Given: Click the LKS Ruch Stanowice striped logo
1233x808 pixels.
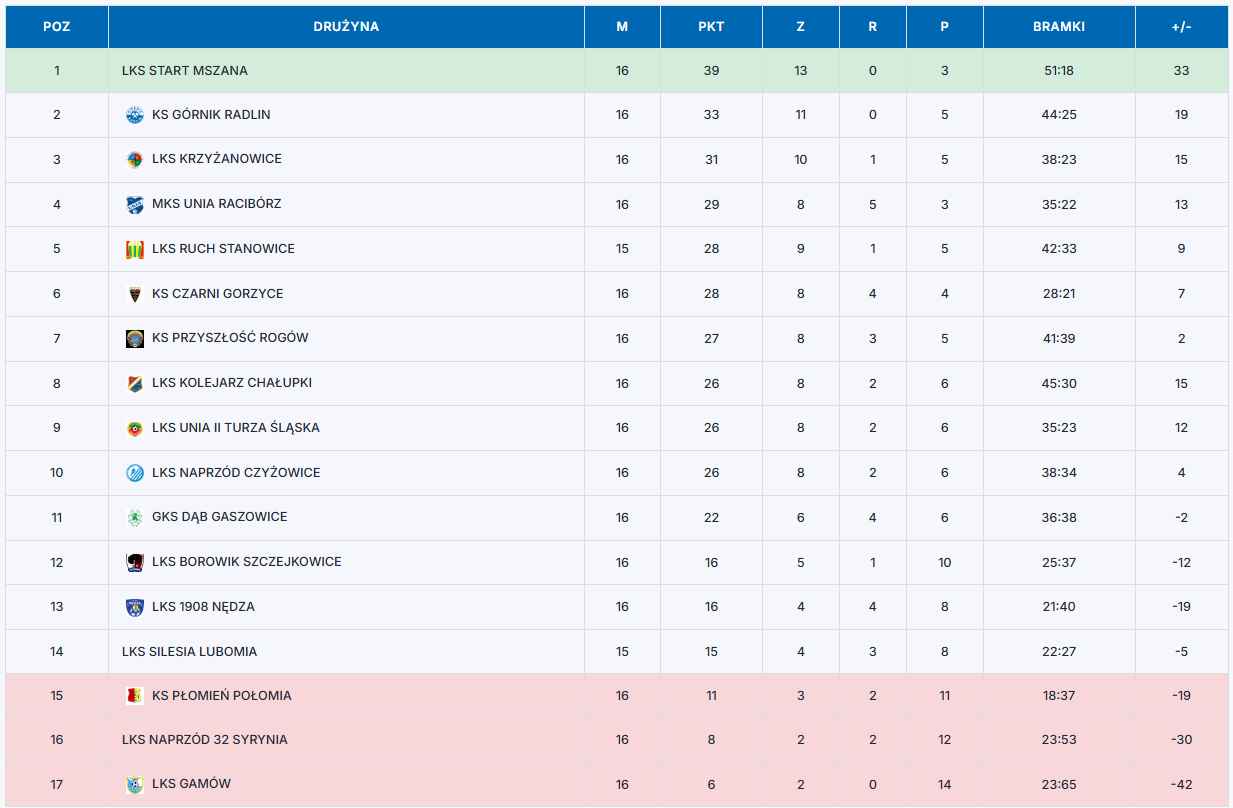Looking at the screenshot, I should pos(134,249).
